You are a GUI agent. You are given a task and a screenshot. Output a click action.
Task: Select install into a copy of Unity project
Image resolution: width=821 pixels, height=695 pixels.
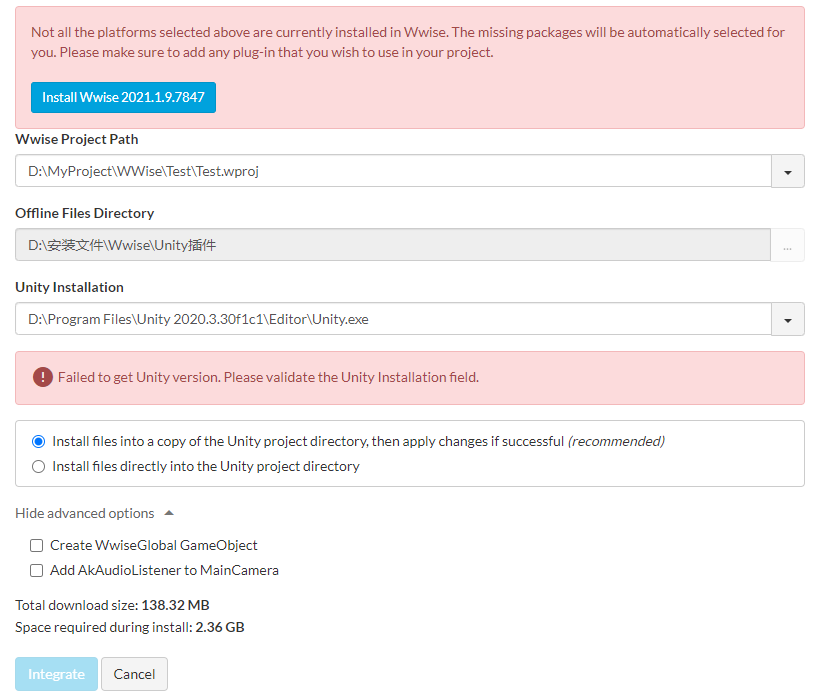(39, 441)
